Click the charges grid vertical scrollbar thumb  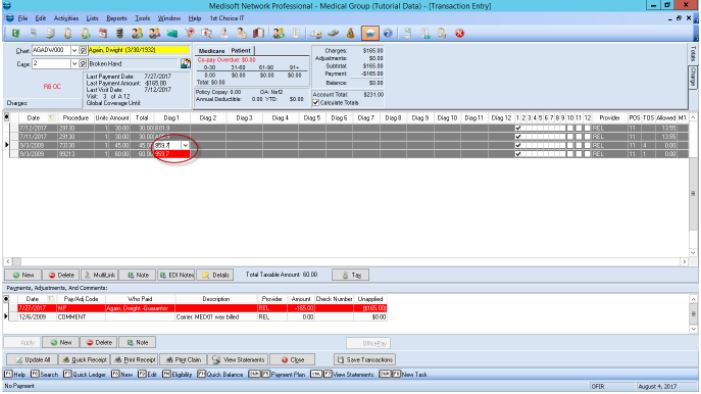coord(693,193)
